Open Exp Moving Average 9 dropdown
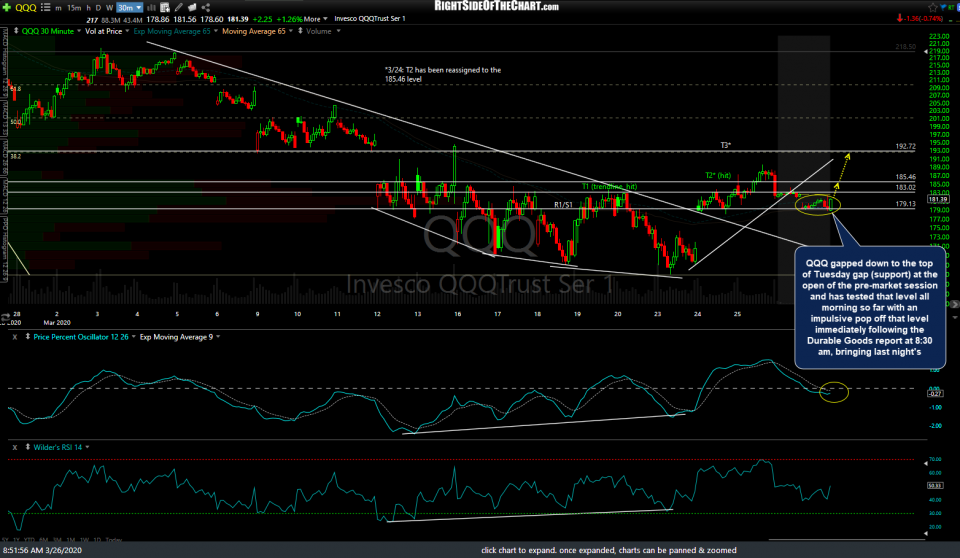The image size is (960, 558). pyautogui.click(x=218, y=337)
